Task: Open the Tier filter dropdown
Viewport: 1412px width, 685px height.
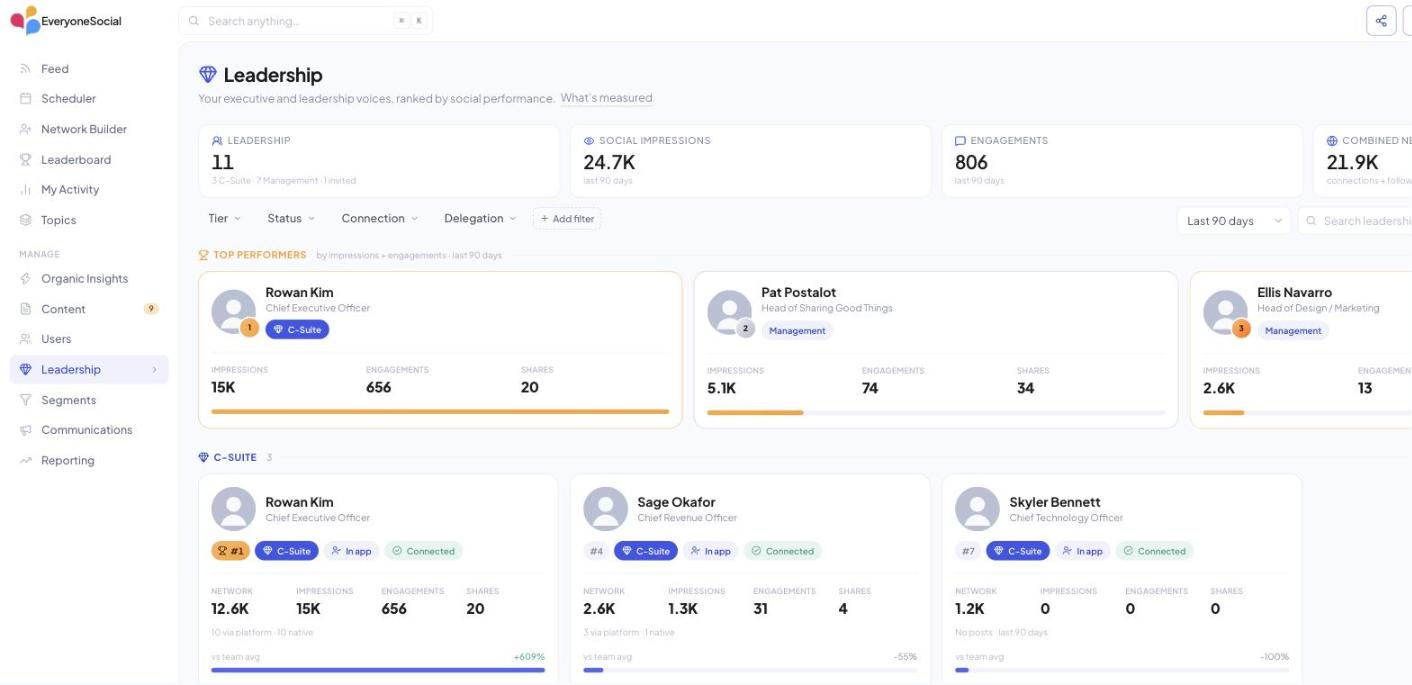Action: coord(224,218)
